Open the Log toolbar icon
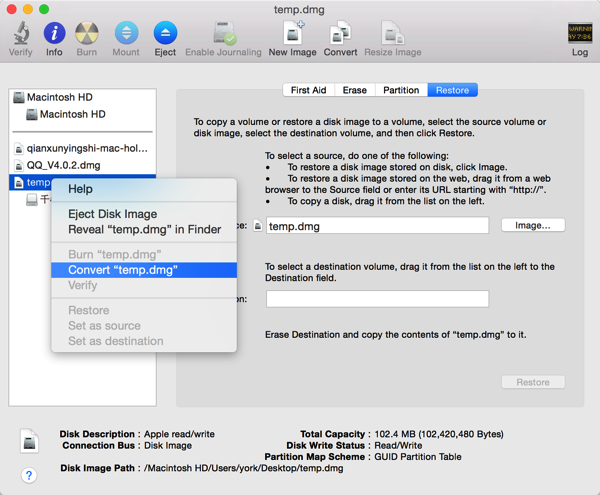This screenshot has height=495, width=600. pos(580,33)
